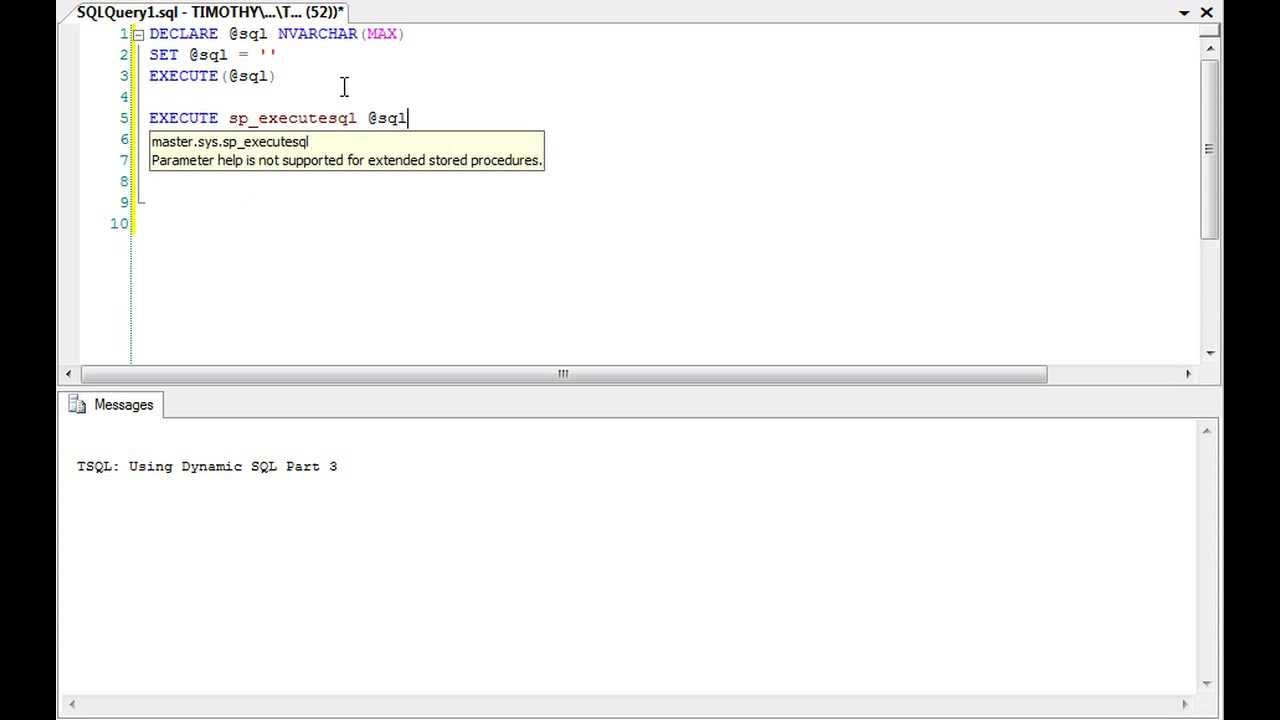Click the 'Parameter help is not supported' tooltip text

click(x=347, y=160)
